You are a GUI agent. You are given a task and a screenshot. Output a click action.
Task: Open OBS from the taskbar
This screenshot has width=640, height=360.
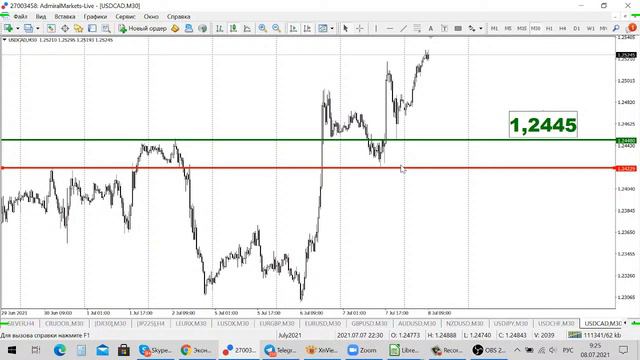[489, 350]
